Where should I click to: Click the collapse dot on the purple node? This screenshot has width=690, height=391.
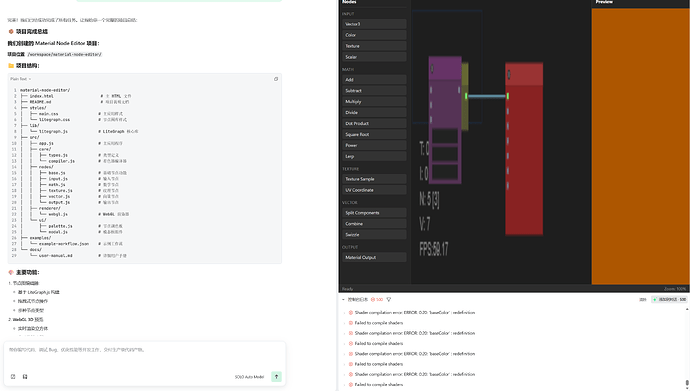(x=432, y=69)
